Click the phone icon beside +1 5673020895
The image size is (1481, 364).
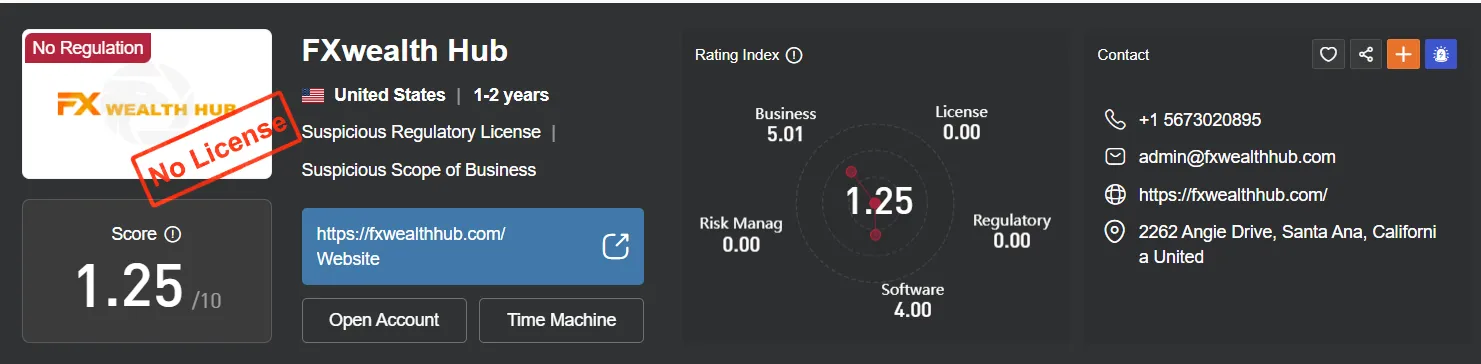[x=1115, y=120]
